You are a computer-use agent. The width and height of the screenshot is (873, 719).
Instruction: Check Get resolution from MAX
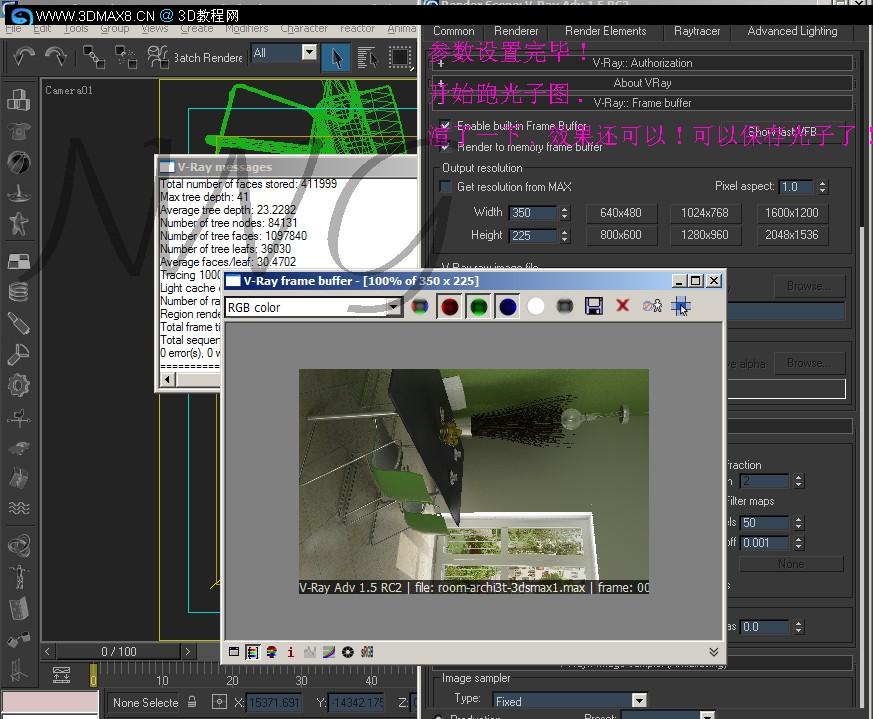[445, 187]
